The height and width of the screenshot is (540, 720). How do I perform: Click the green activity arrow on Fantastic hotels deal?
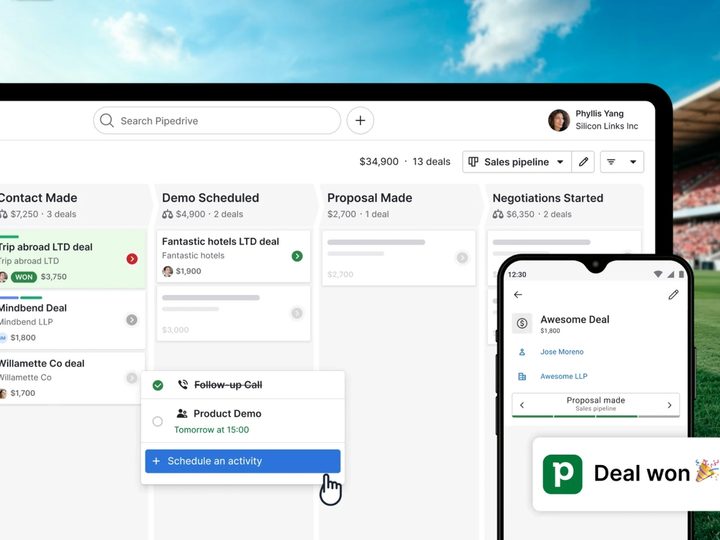pos(297,256)
